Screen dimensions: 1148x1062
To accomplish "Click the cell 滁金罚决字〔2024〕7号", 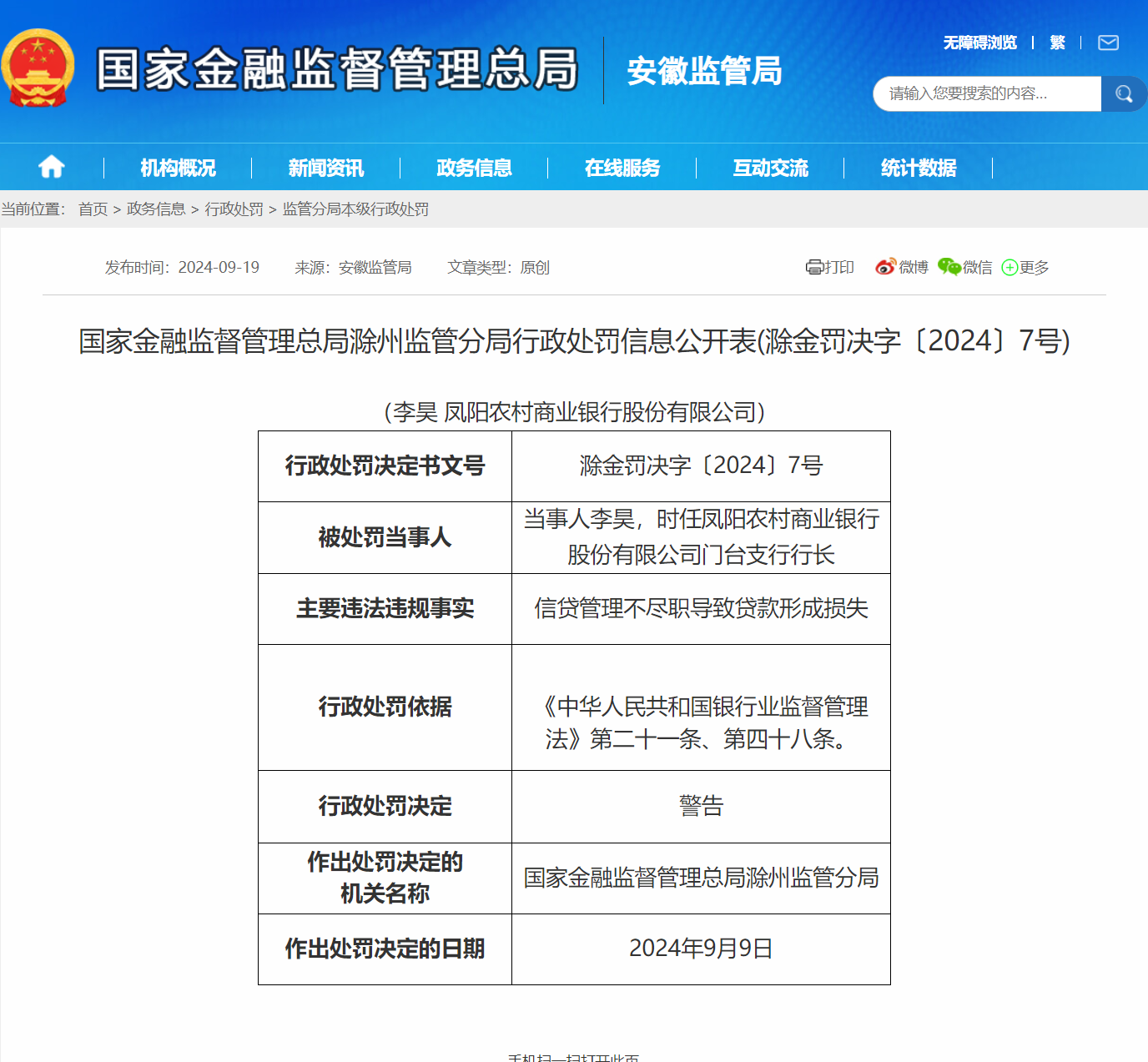I will pyautogui.click(x=701, y=466).
